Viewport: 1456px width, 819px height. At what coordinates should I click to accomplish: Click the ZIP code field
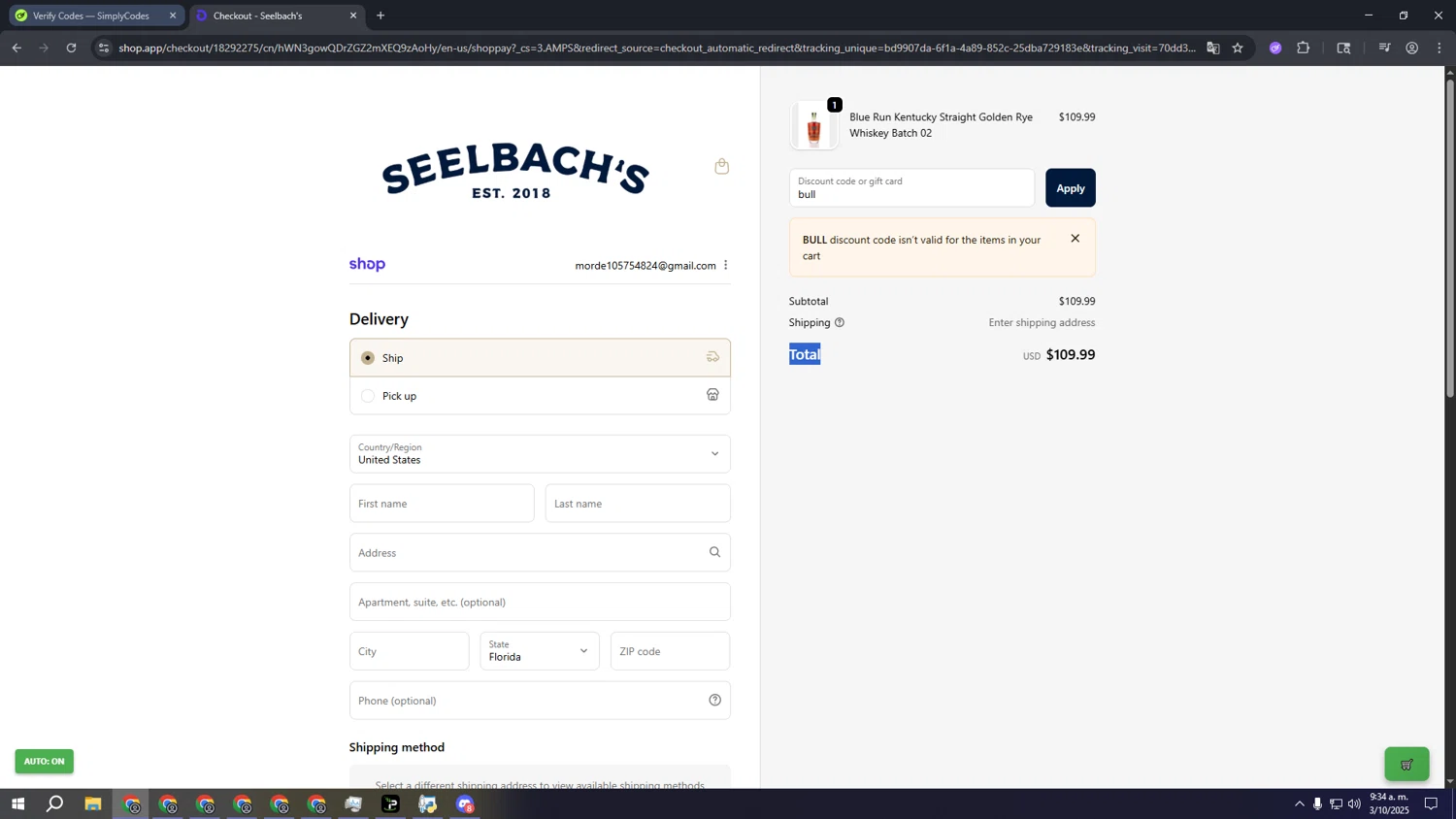670,651
